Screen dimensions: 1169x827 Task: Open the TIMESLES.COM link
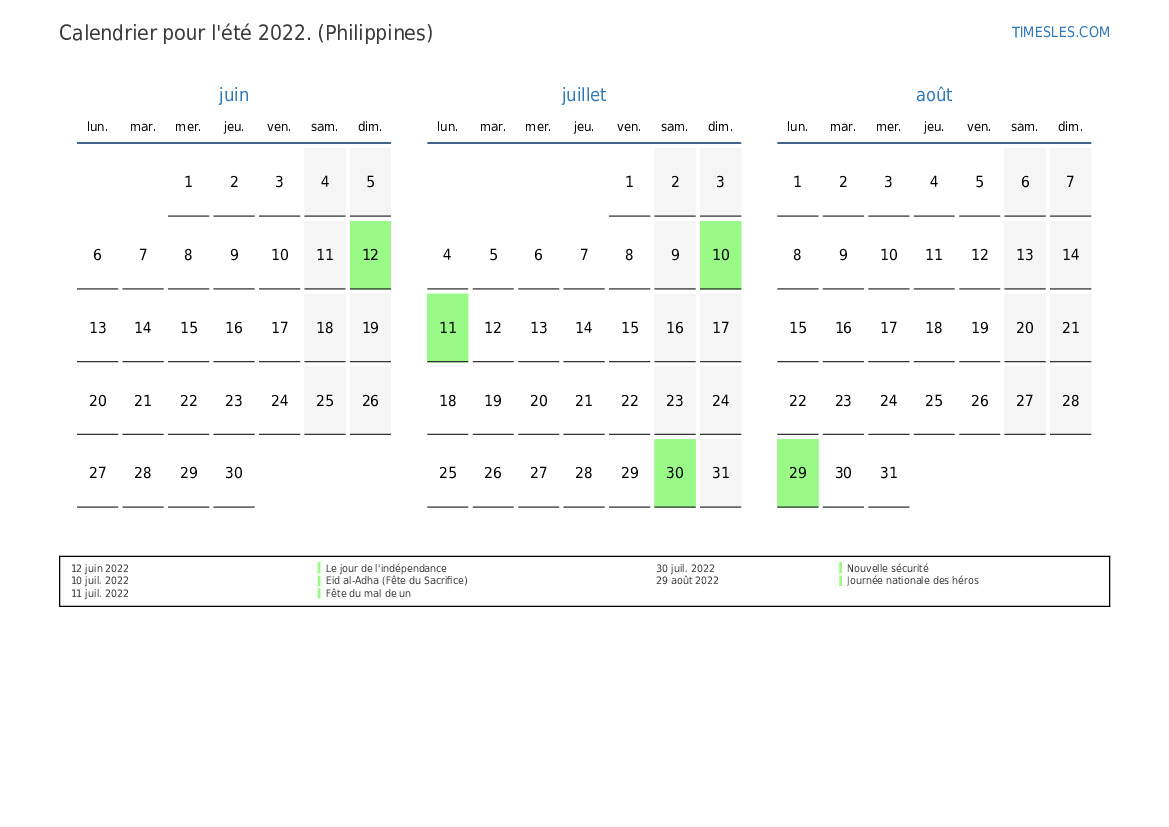coord(1060,32)
